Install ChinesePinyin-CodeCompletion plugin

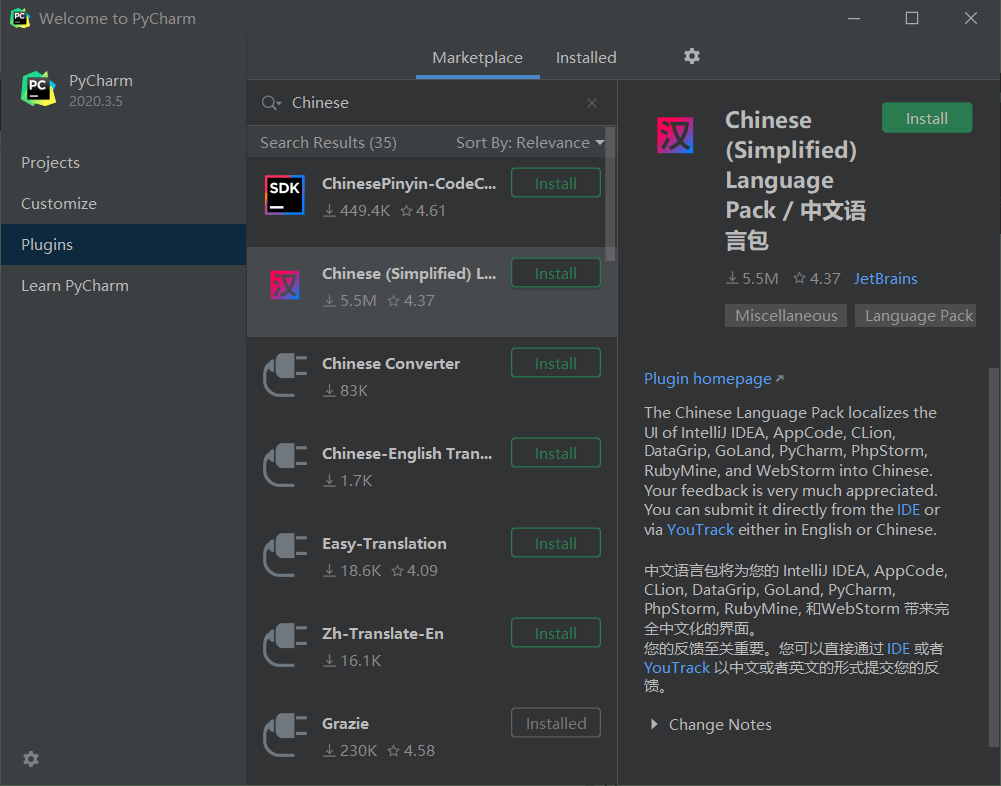click(x=555, y=183)
